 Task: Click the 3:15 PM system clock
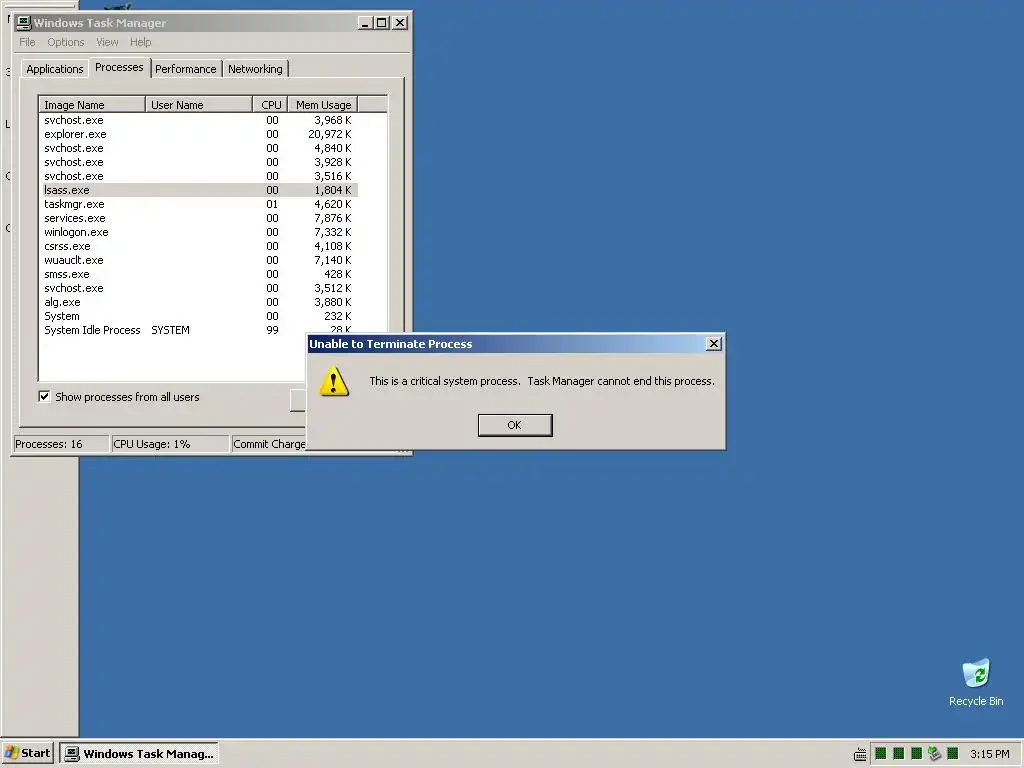point(989,754)
